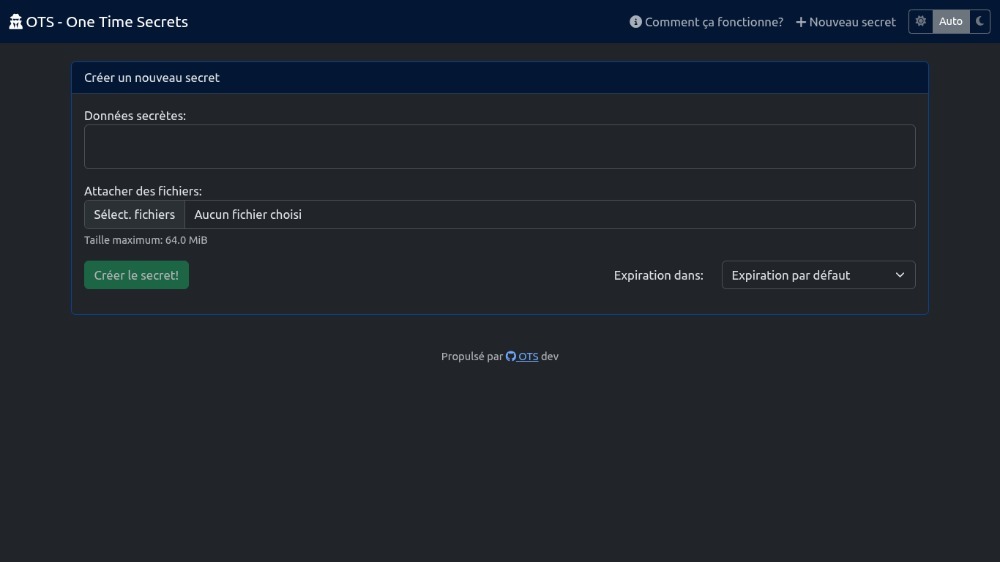1000x562 pixels.
Task: Click the Expiration dans label
Action: (x=658, y=275)
